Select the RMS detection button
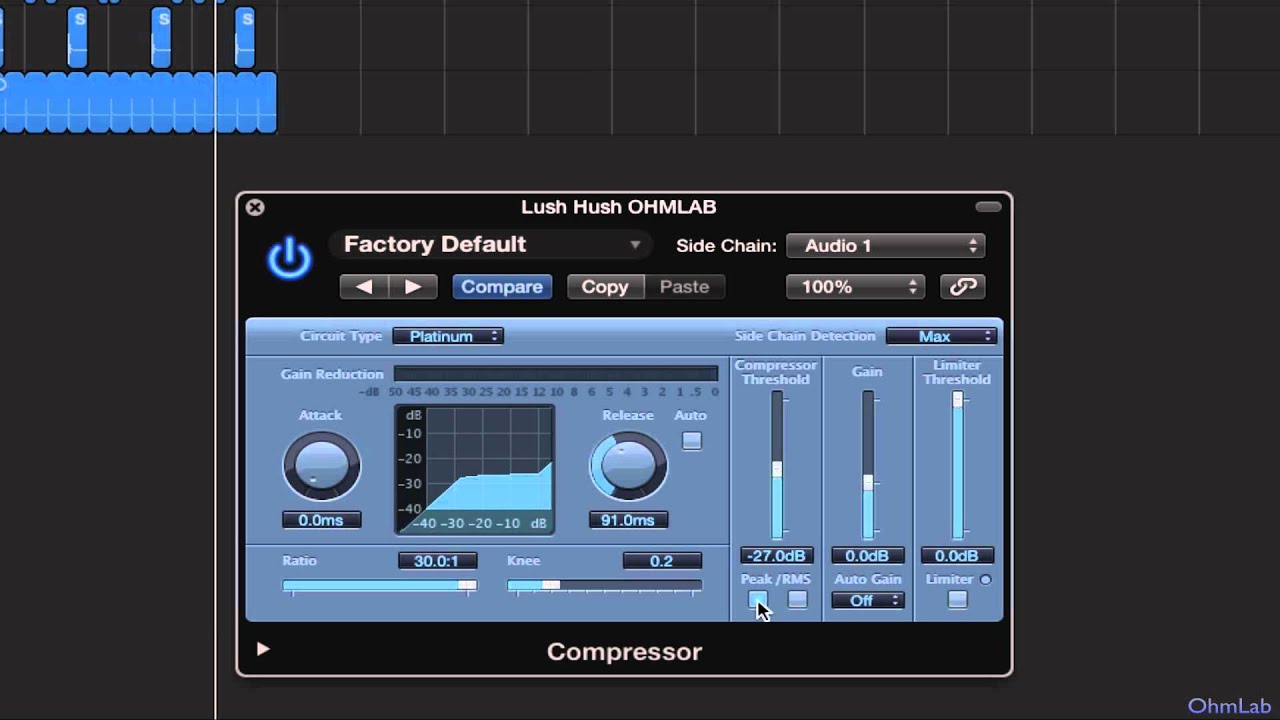This screenshot has height=720, width=1280. click(x=797, y=600)
